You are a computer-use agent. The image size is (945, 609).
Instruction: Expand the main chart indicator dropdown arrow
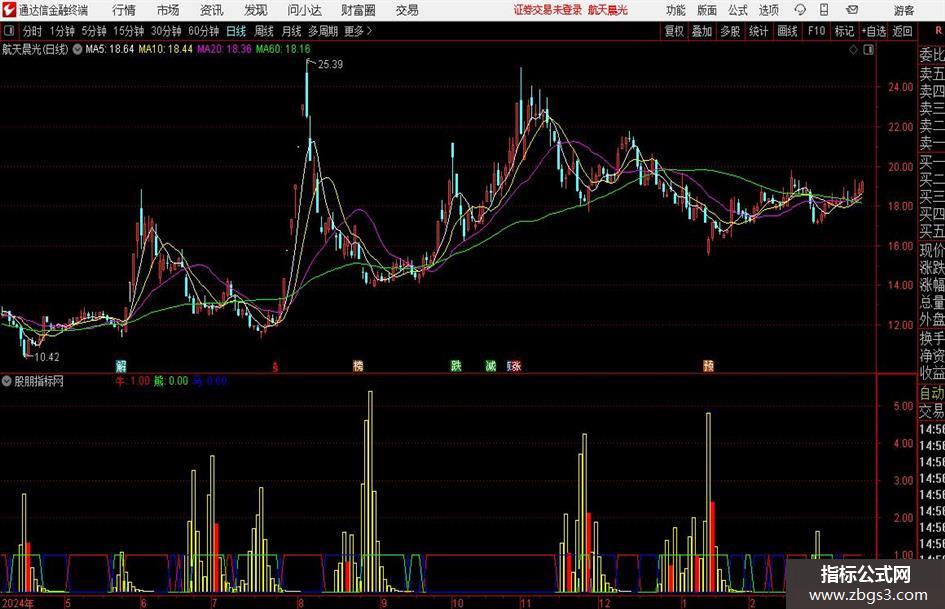click(78, 49)
